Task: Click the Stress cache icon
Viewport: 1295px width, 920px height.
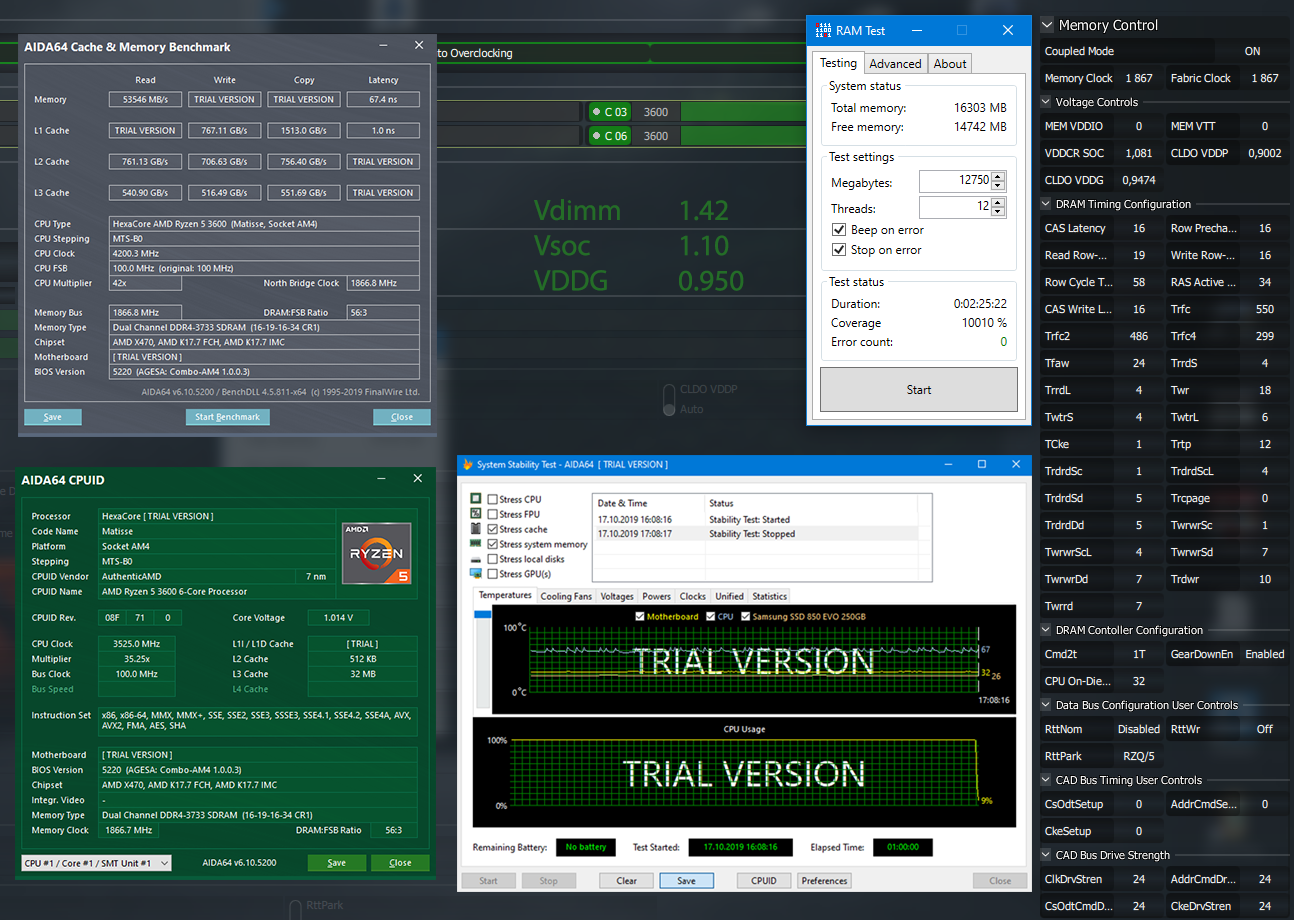Action: pos(477,529)
